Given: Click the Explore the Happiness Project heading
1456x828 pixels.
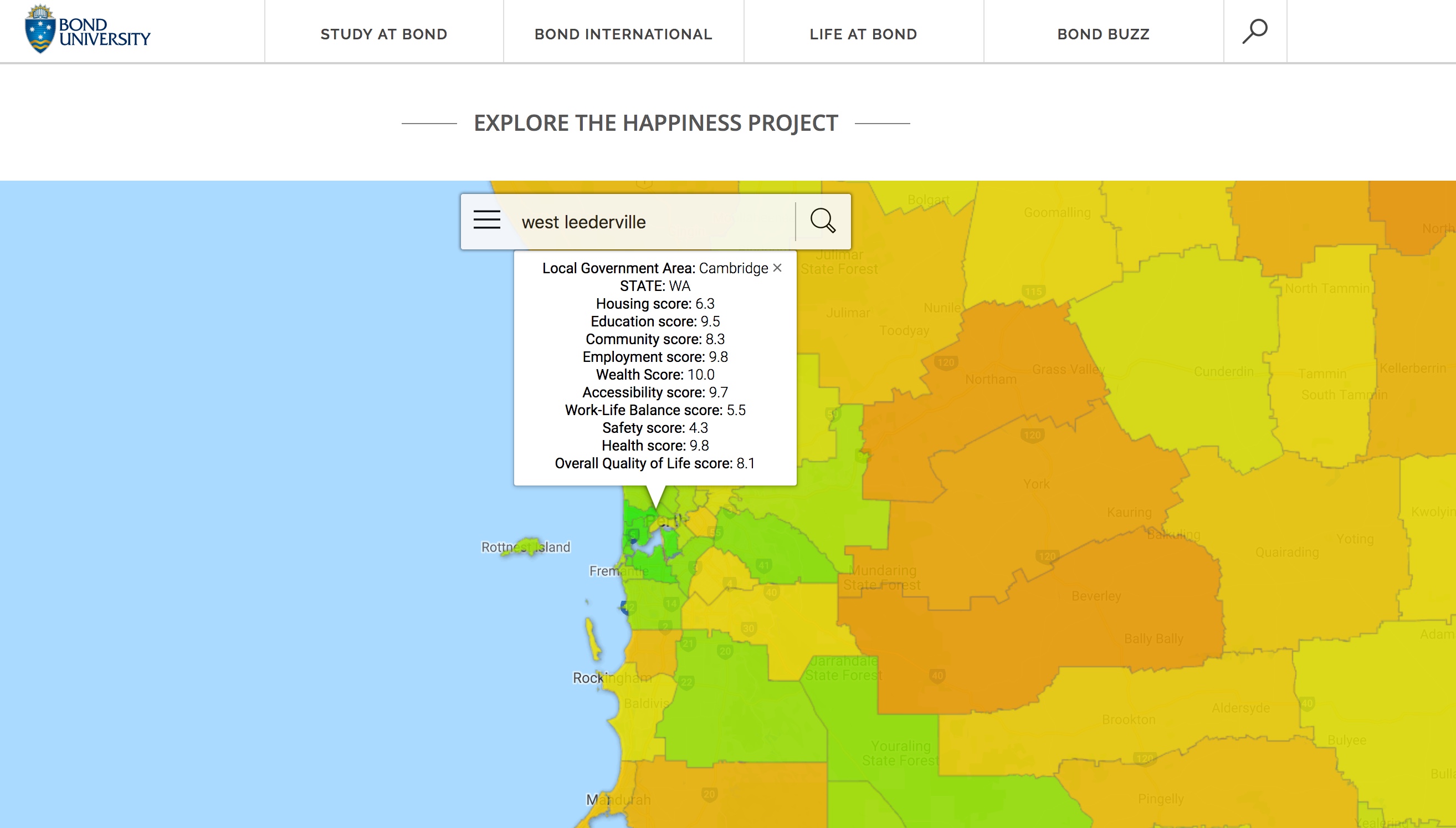Looking at the screenshot, I should click(x=655, y=123).
